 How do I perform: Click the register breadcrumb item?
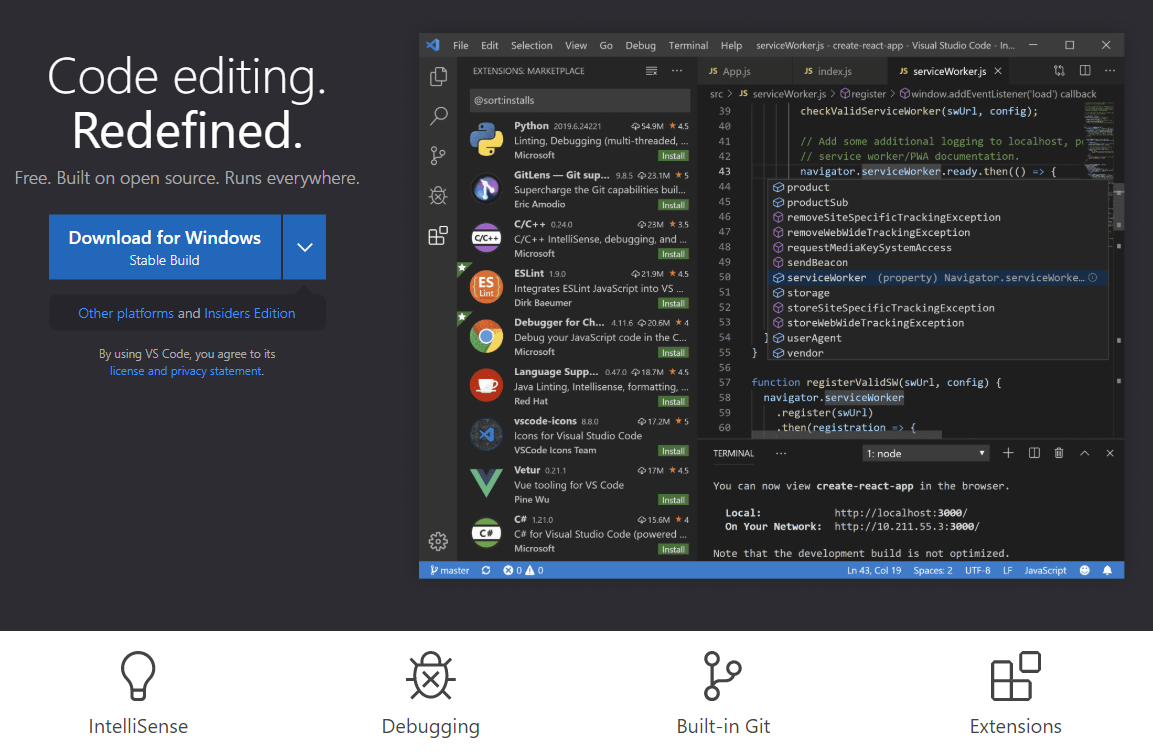863,94
